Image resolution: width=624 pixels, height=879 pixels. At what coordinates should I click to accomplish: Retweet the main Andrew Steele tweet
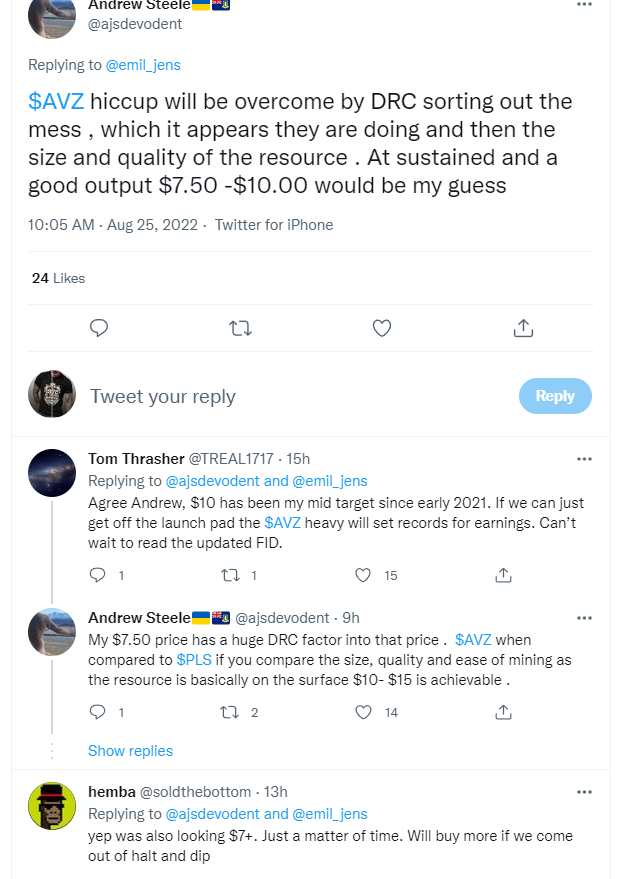[240, 328]
